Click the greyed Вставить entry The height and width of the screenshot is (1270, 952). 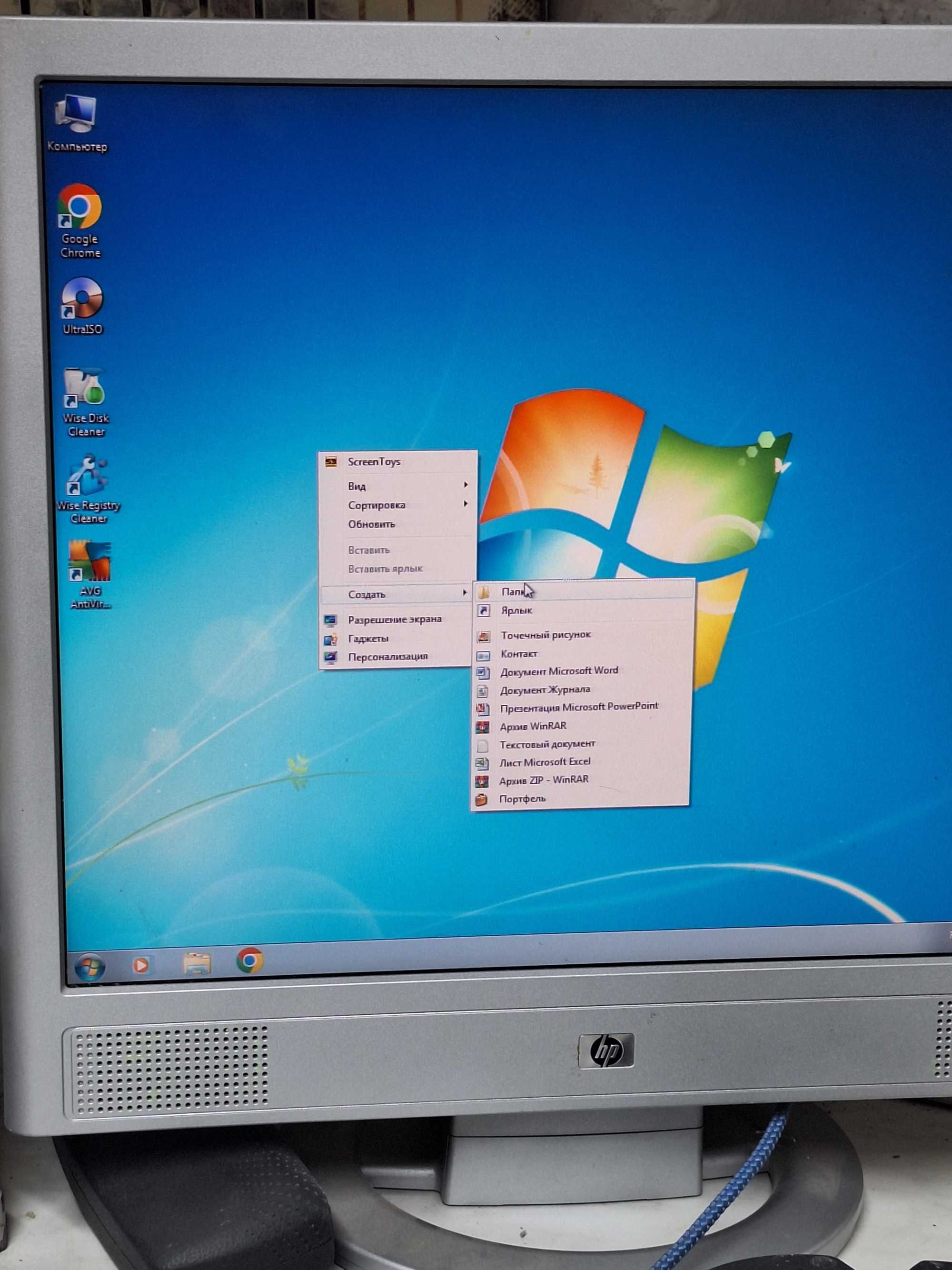[397, 550]
